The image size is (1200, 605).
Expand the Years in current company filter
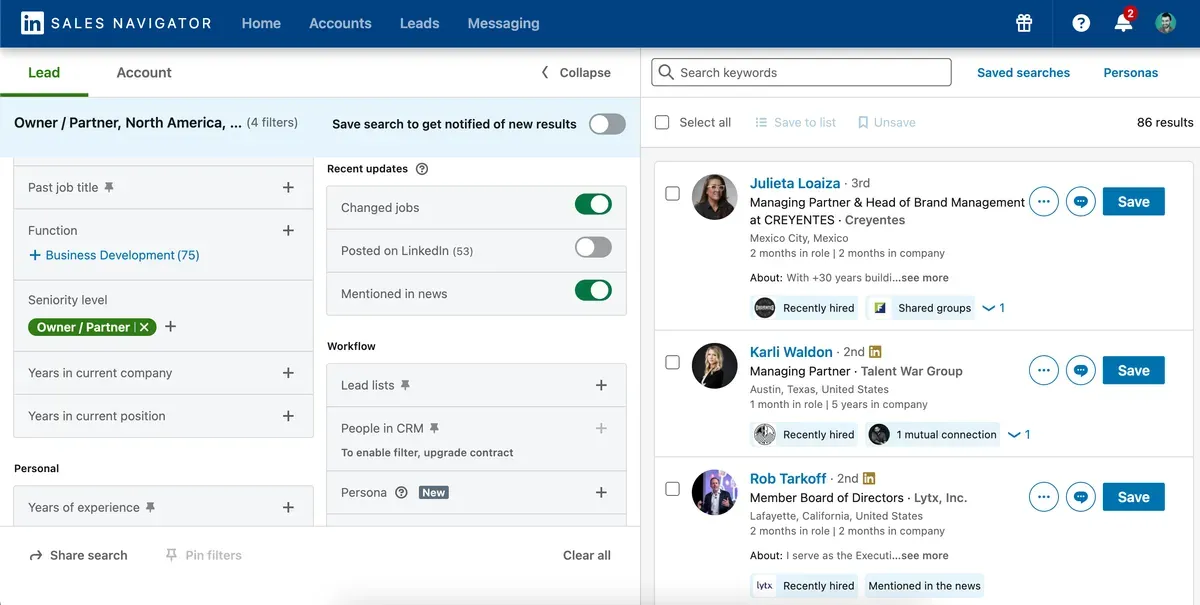(288, 372)
